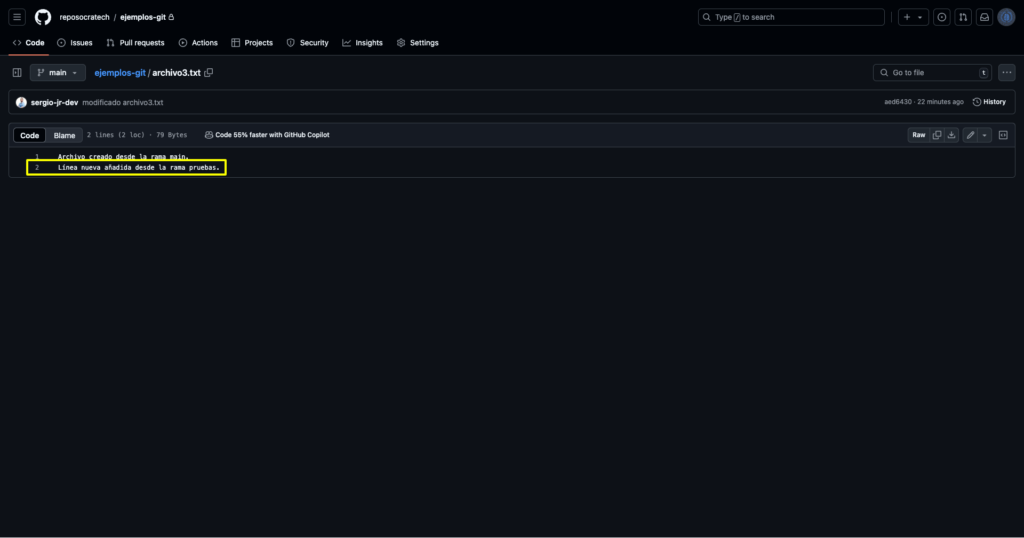The width and height of the screenshot is (1024, 538).
Task: Open the user profile avatar menu
Action: [1006, 17]
